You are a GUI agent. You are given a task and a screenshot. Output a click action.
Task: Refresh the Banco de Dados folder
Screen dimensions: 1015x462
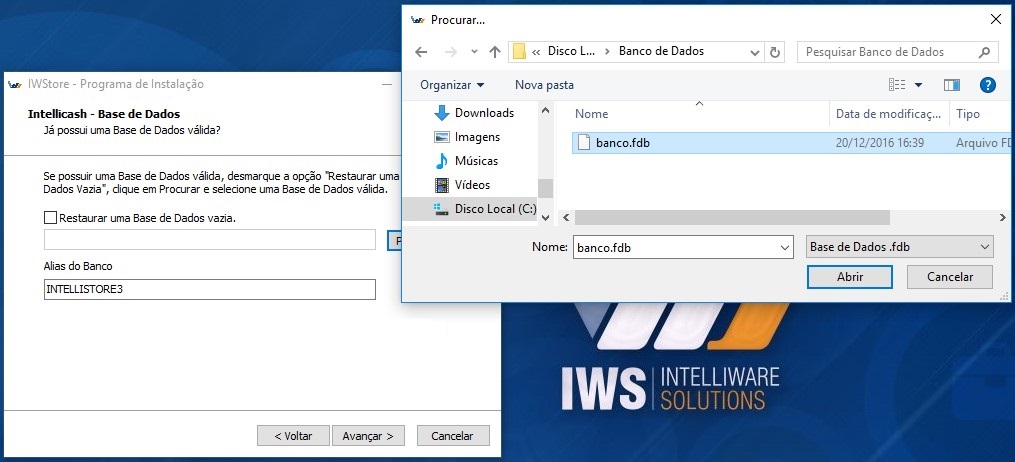[x=774, y=52]
